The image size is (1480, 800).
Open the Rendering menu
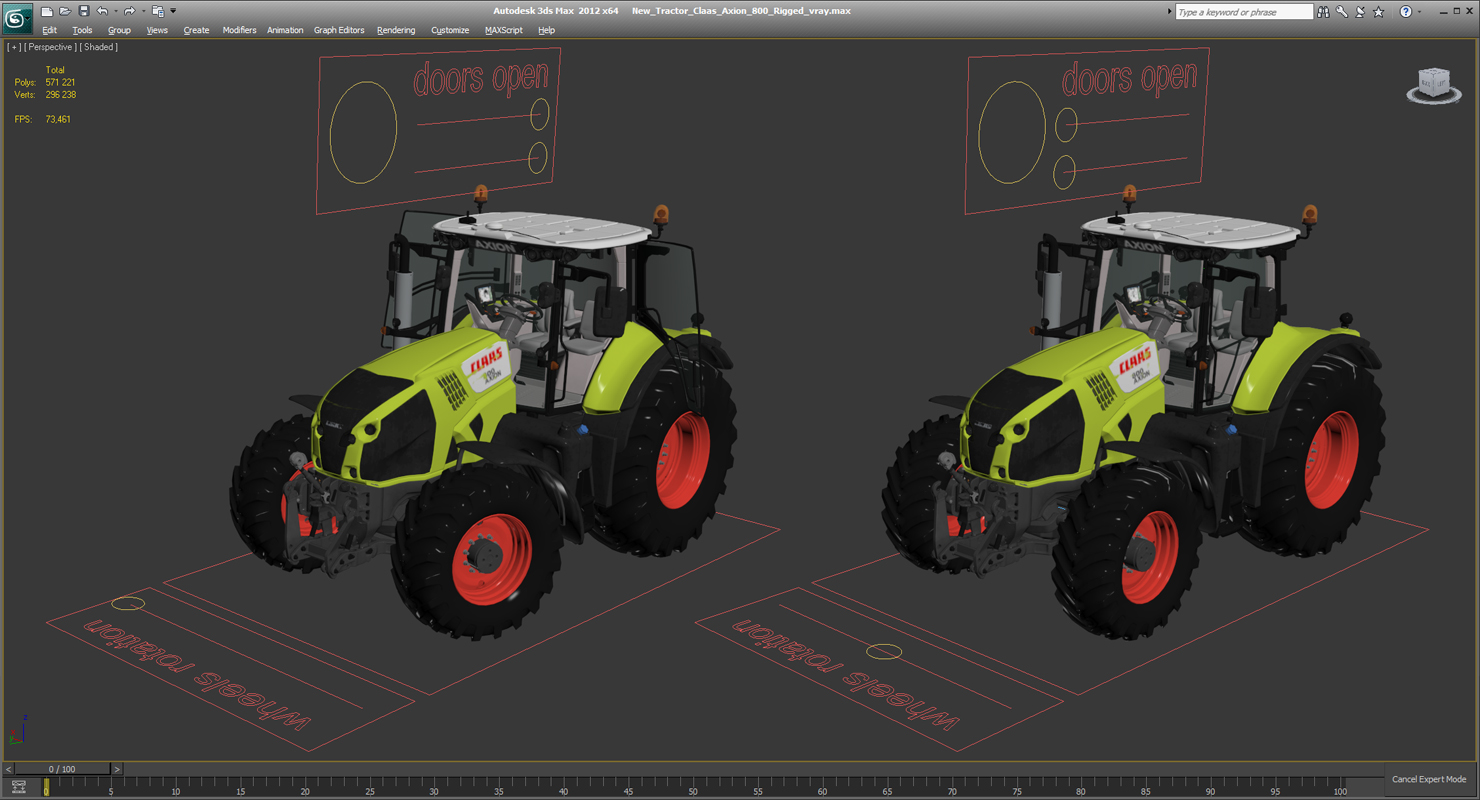pyautogui.click(x=396, y=30)
